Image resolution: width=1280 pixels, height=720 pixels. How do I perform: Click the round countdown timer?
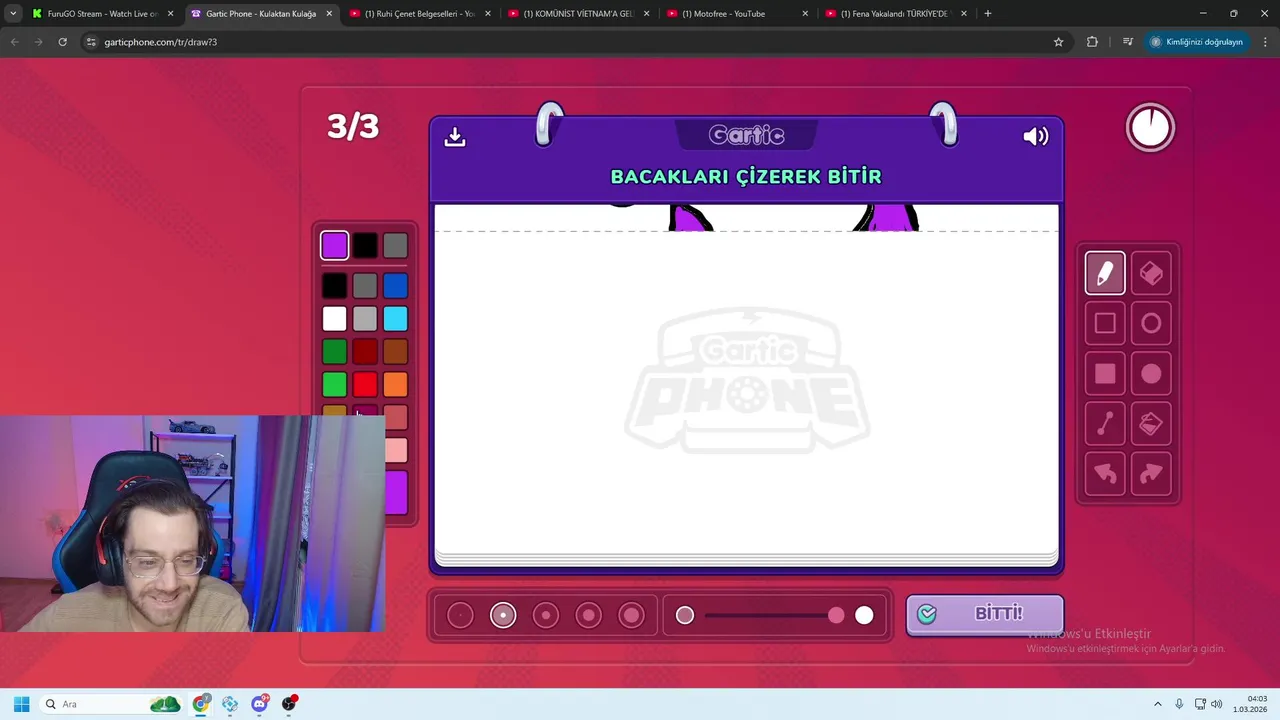1150,127
